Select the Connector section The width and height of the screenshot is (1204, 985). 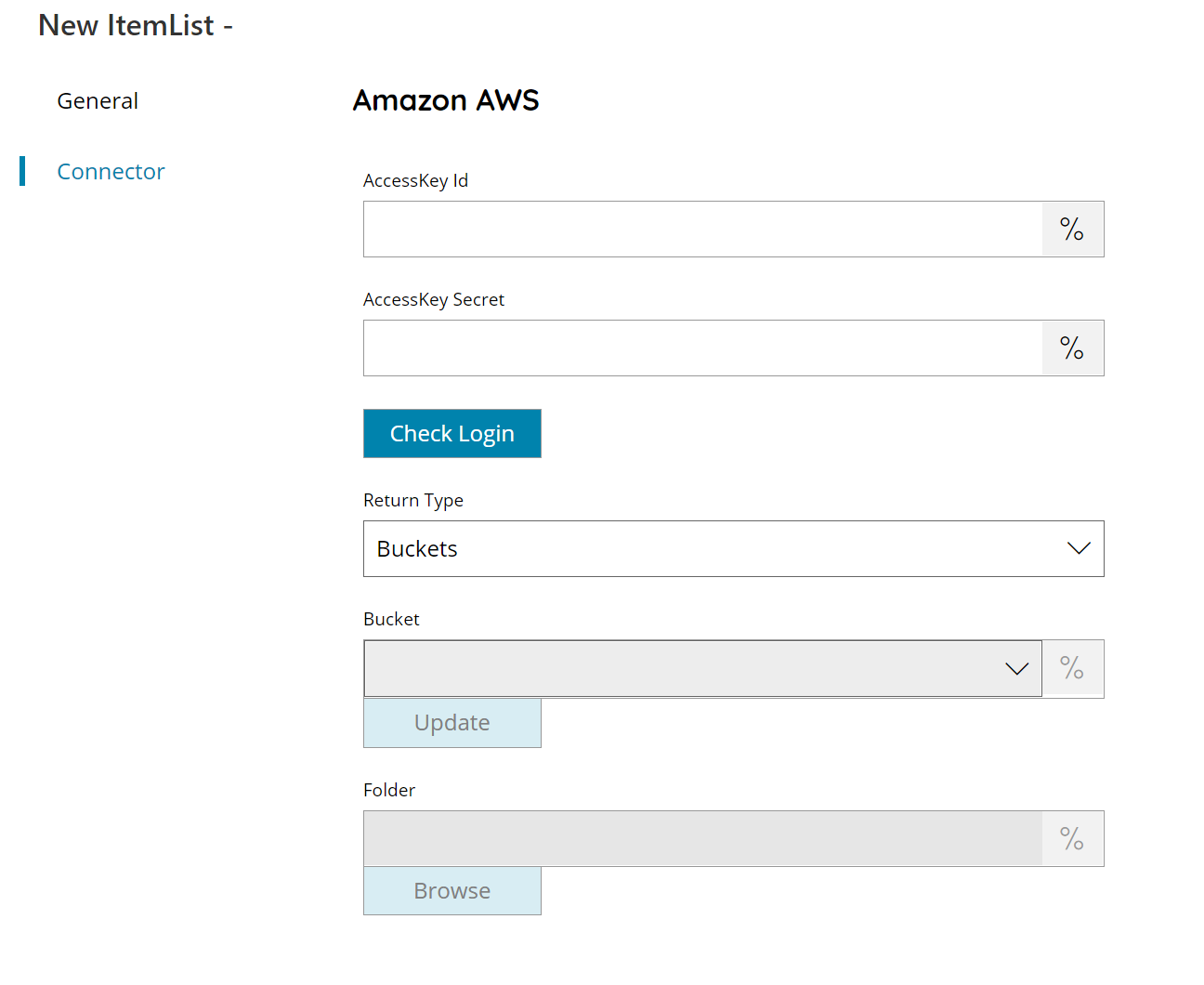[x=111, y=172]
